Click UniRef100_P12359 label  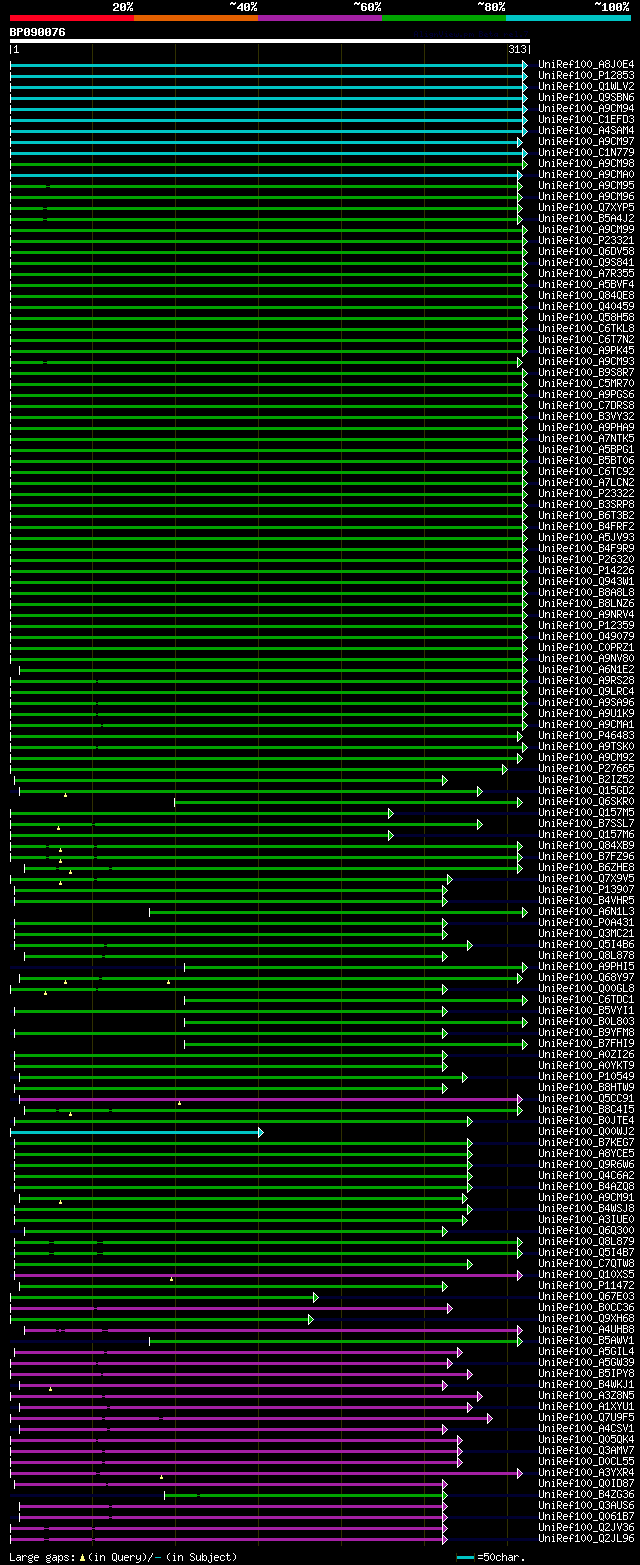(x=586, y=626)
